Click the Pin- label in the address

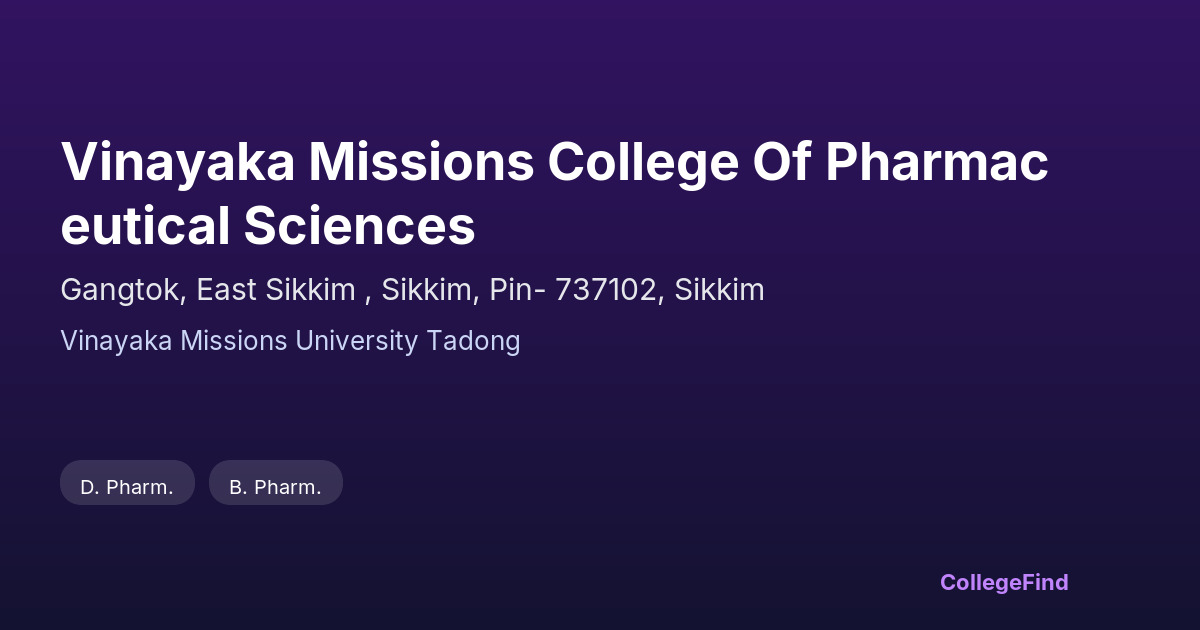(x=517, y=290)
